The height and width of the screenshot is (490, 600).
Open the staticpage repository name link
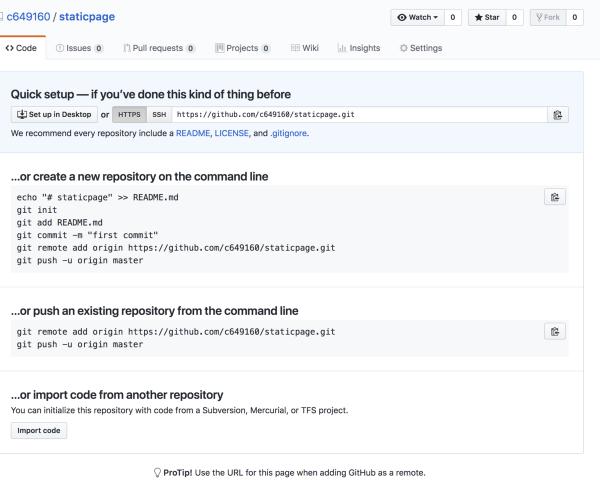click(x=87, y=17)
